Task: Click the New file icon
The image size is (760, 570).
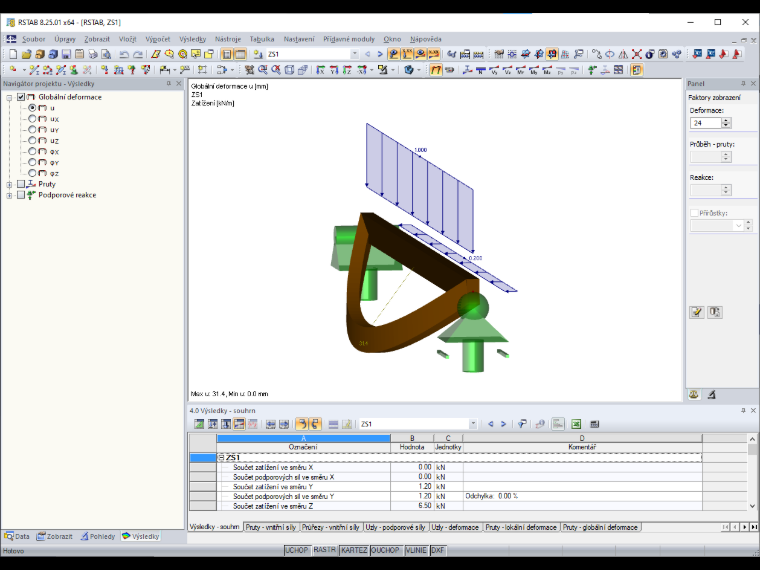Action: (13, 54)
